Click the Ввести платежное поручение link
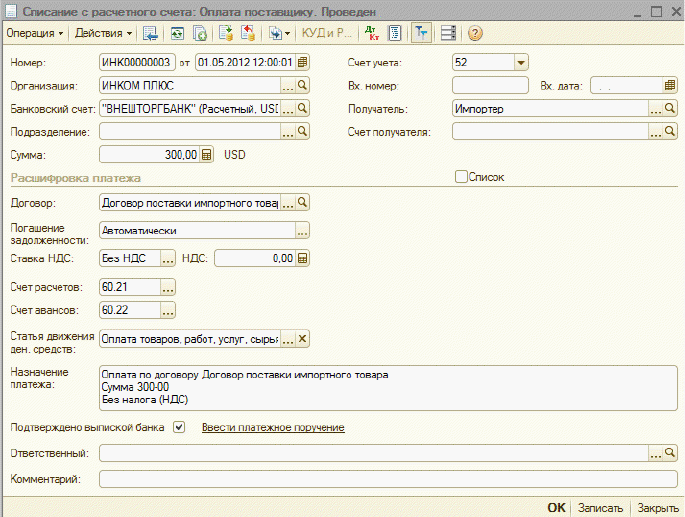 273,428
